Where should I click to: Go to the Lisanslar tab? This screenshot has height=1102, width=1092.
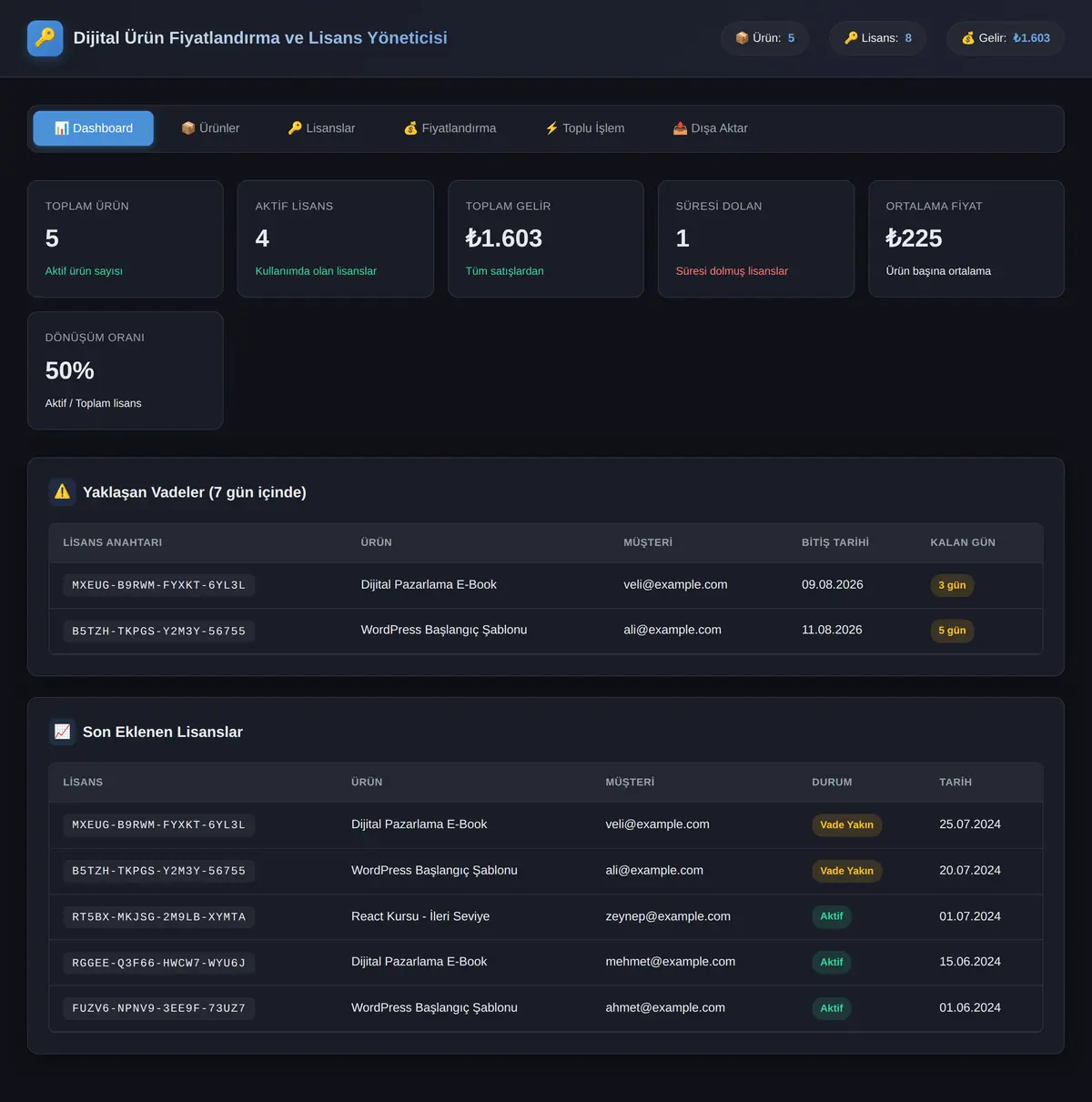coord(321,128)
